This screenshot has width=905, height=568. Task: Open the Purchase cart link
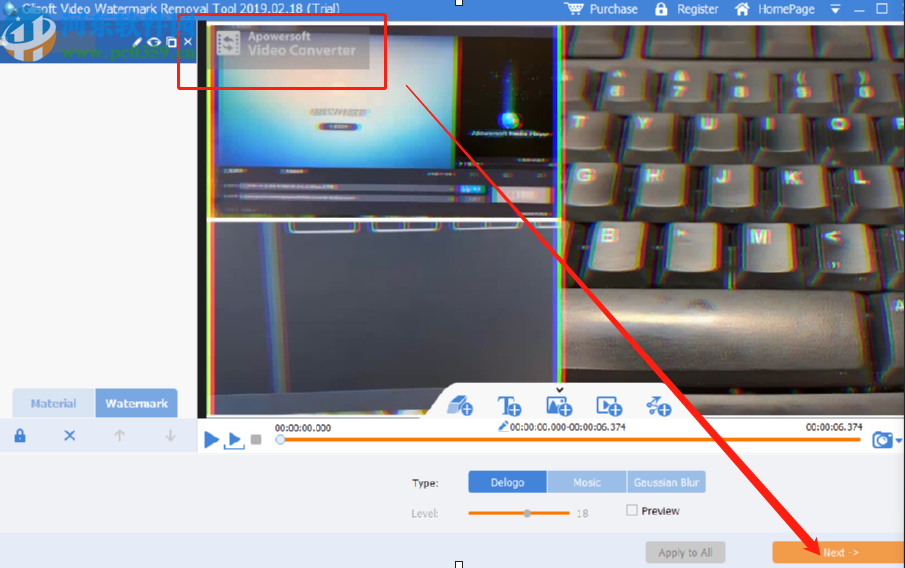coord(601,9)
